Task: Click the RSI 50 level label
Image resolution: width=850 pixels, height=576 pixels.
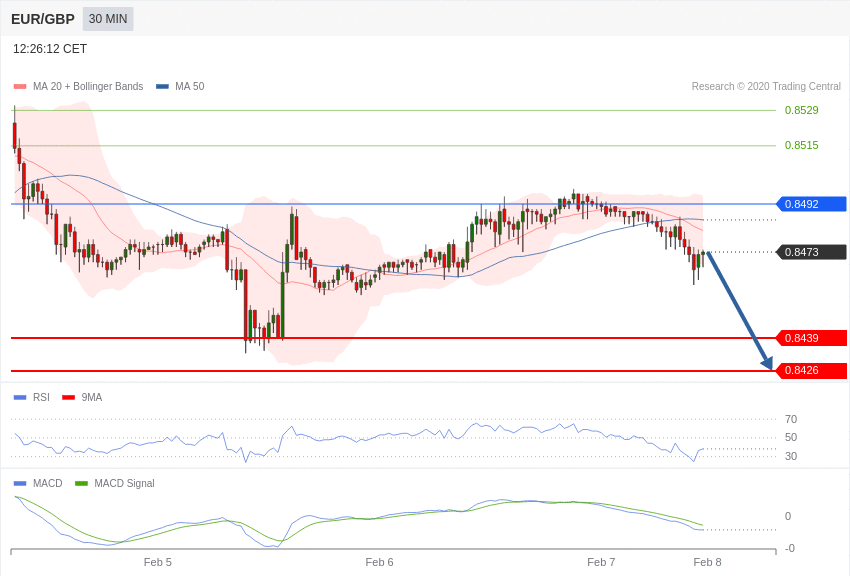Action: coord(791,437)
